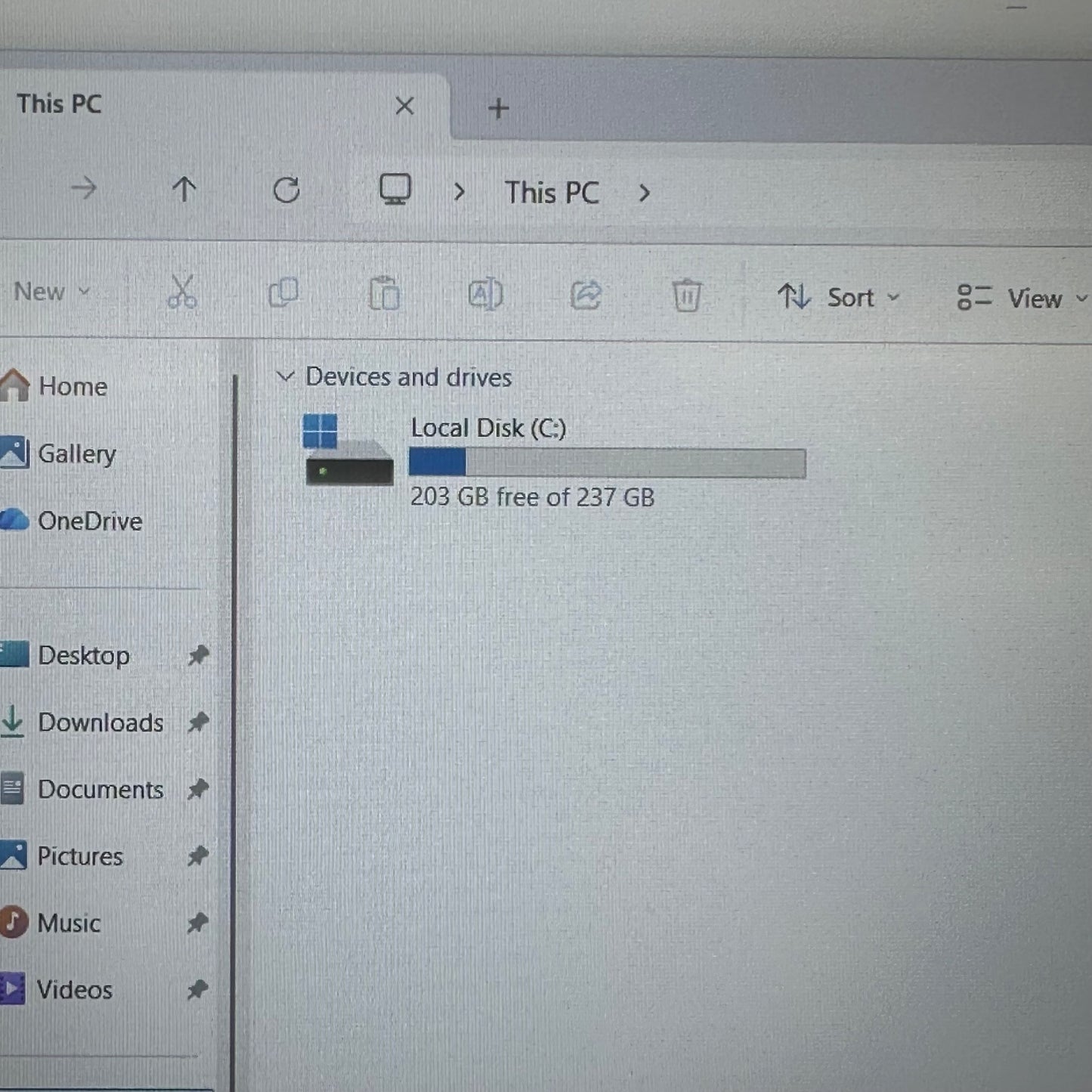The height and width of the screenshot is (1092, 1092).
Task: Click the Copy icon in toolbar
Action: point(283,293)
